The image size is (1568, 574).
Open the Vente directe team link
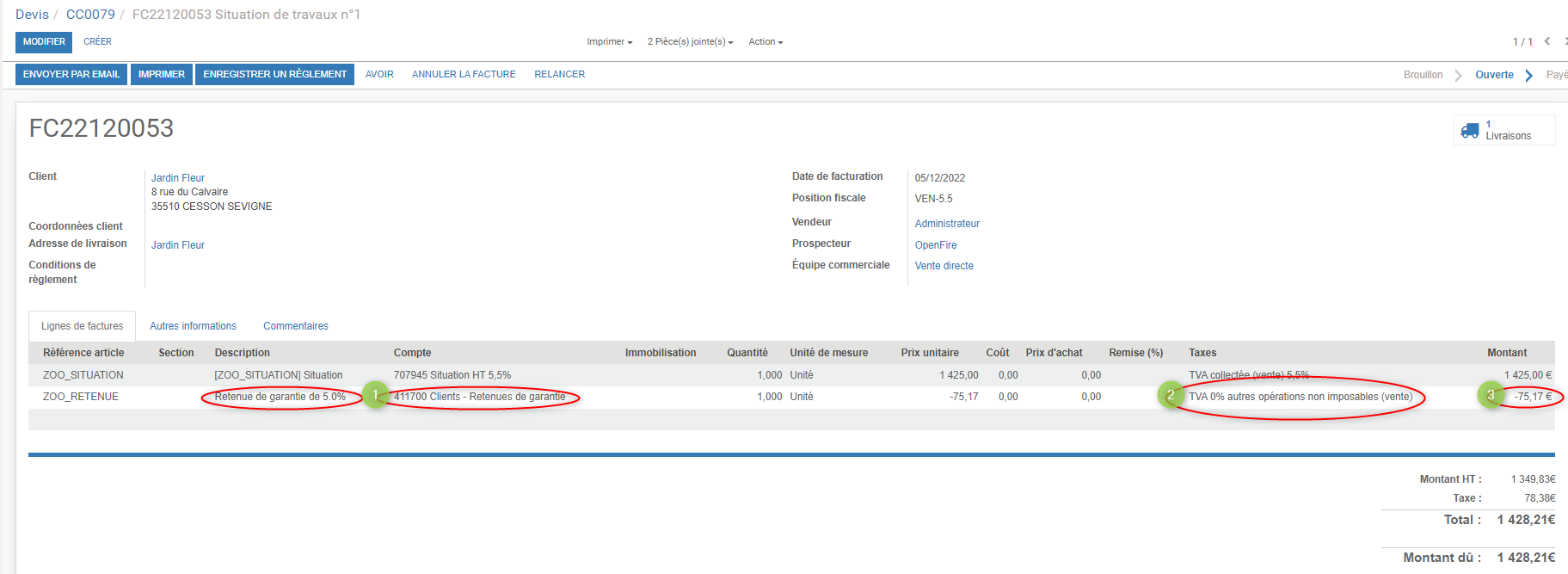pos(944,266)
